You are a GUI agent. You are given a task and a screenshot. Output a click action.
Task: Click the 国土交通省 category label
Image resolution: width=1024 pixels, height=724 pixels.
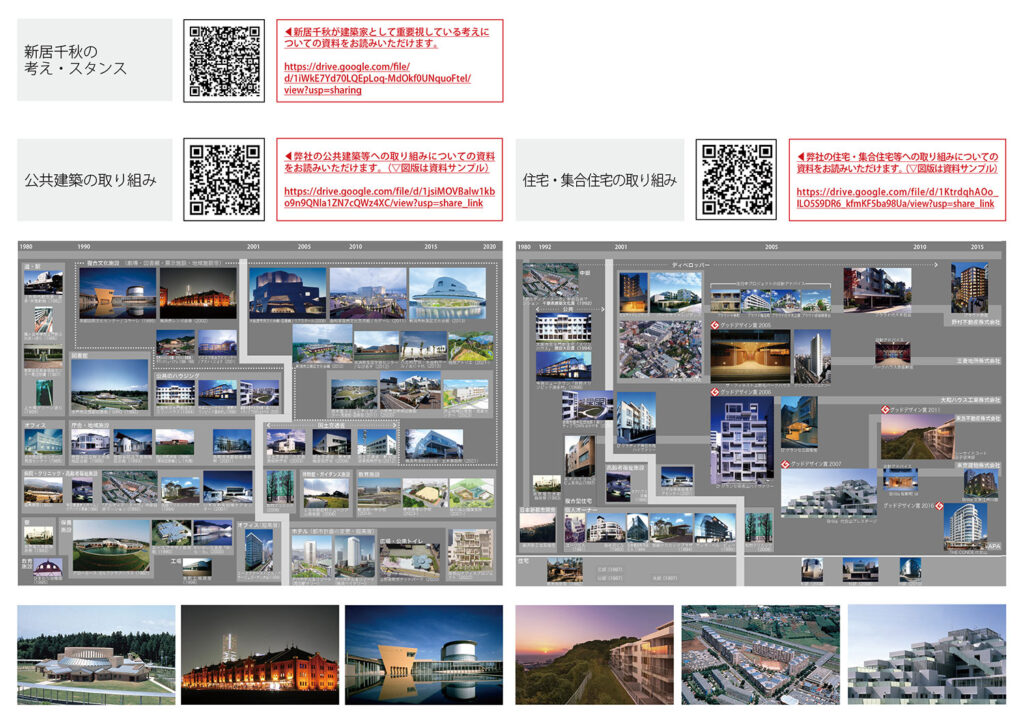[331, 425]
